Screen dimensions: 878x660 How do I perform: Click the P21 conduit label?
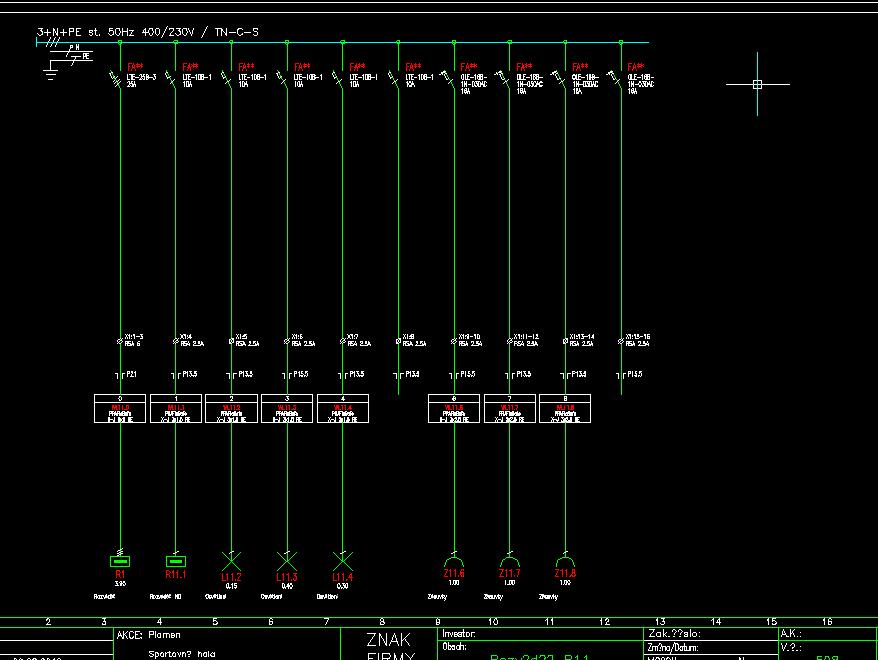pos(132,374)
